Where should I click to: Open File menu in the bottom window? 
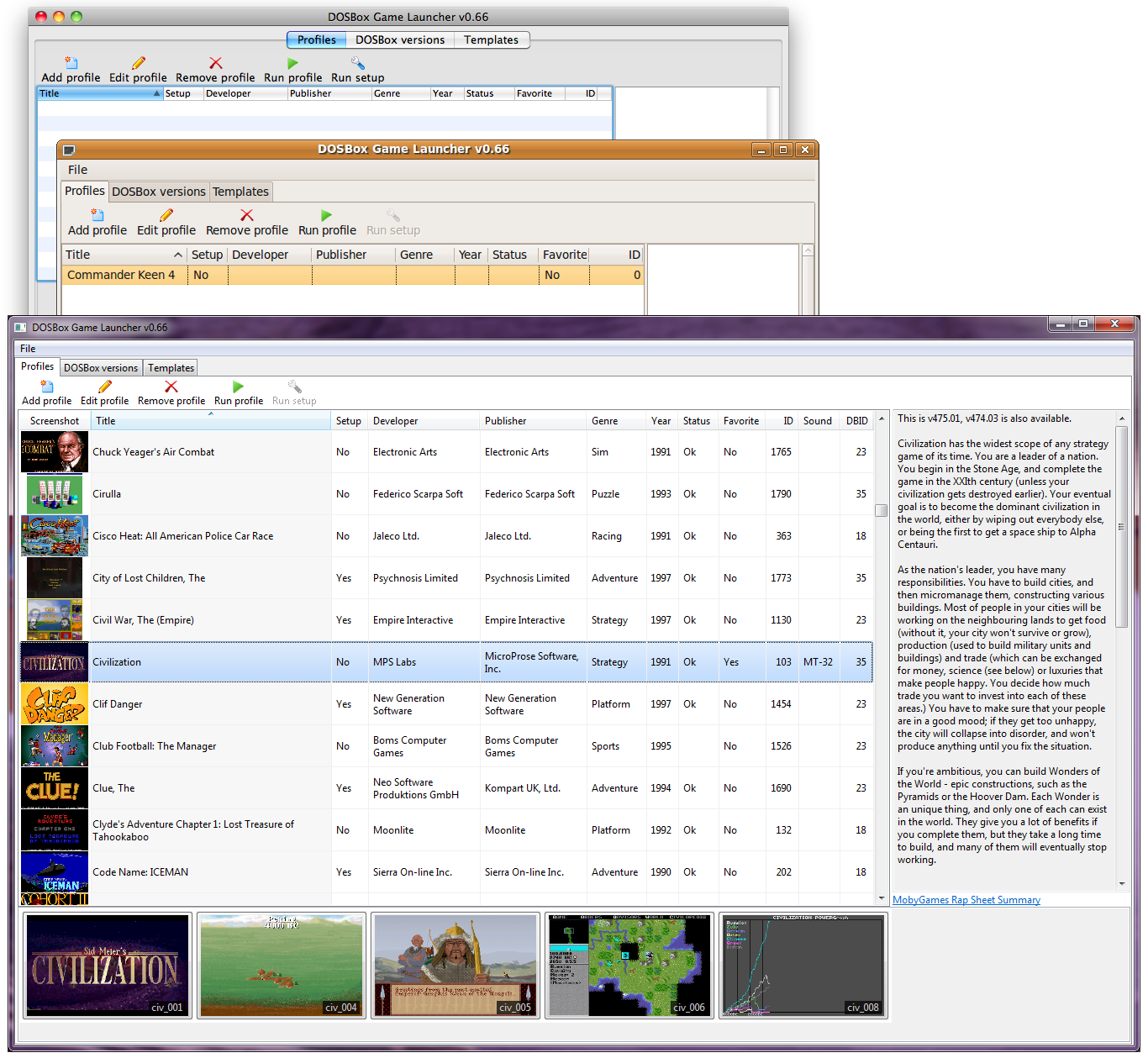[x=28, y=349]
